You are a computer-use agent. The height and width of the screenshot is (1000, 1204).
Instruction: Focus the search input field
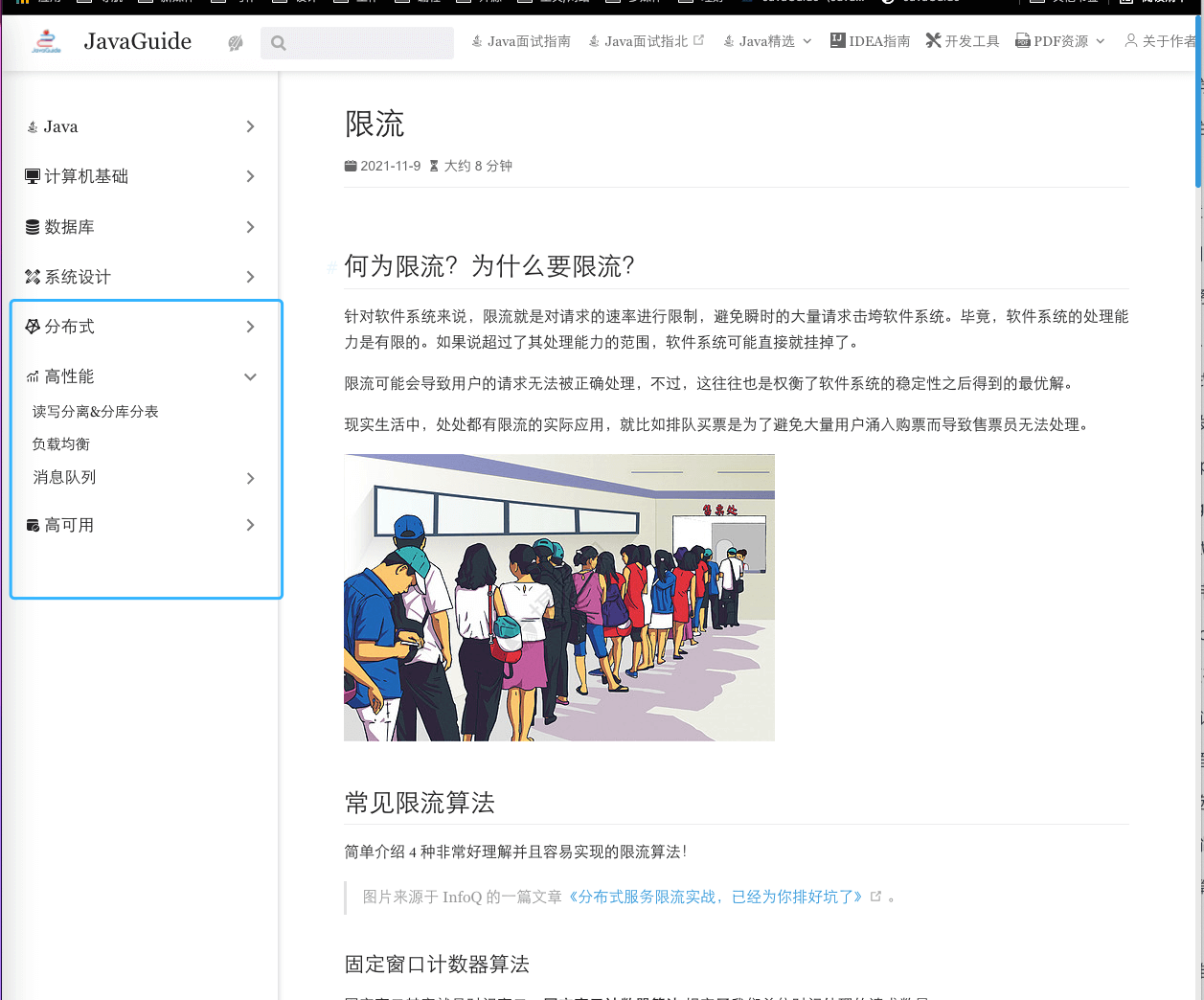tap(370, 43)
